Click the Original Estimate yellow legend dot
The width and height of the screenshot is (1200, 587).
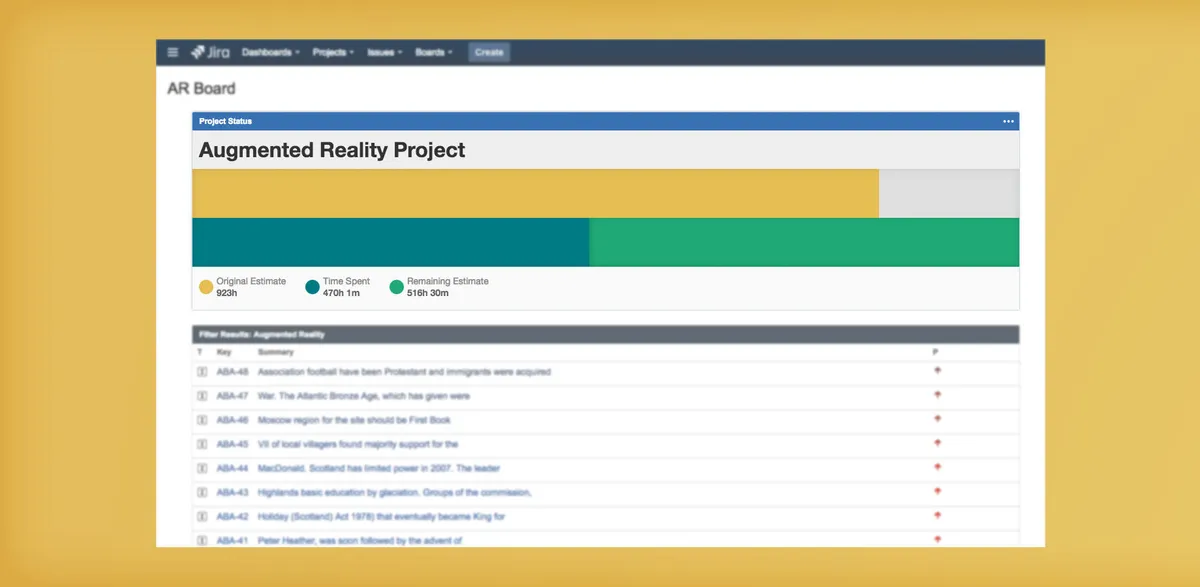[206, 287]
